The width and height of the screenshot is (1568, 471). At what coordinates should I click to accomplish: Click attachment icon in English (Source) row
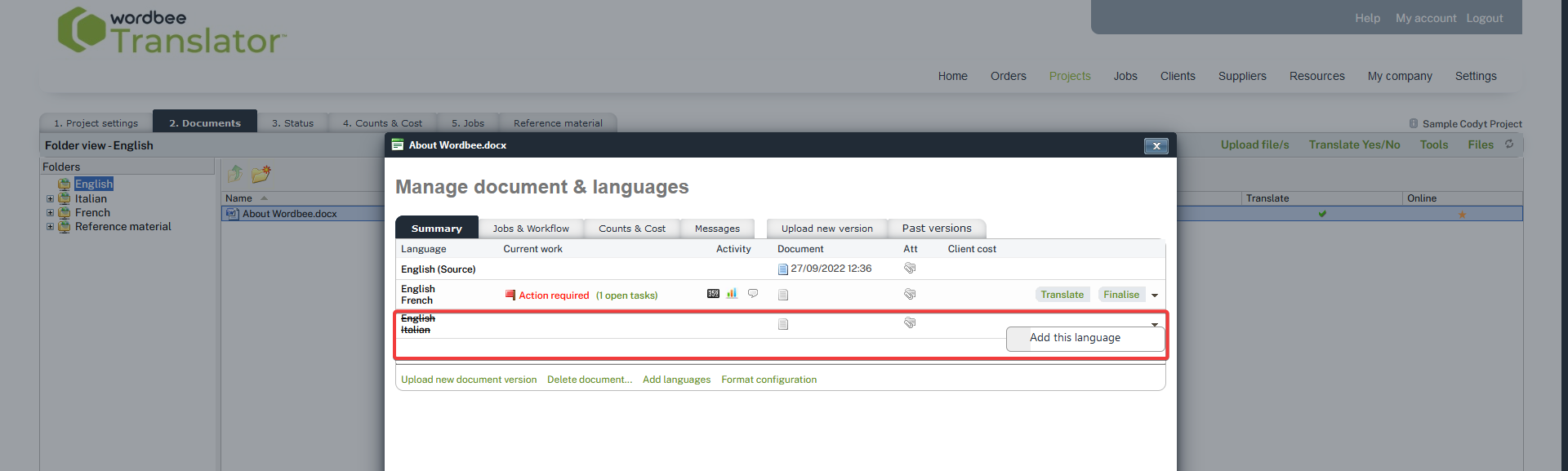tap(910, 269)
